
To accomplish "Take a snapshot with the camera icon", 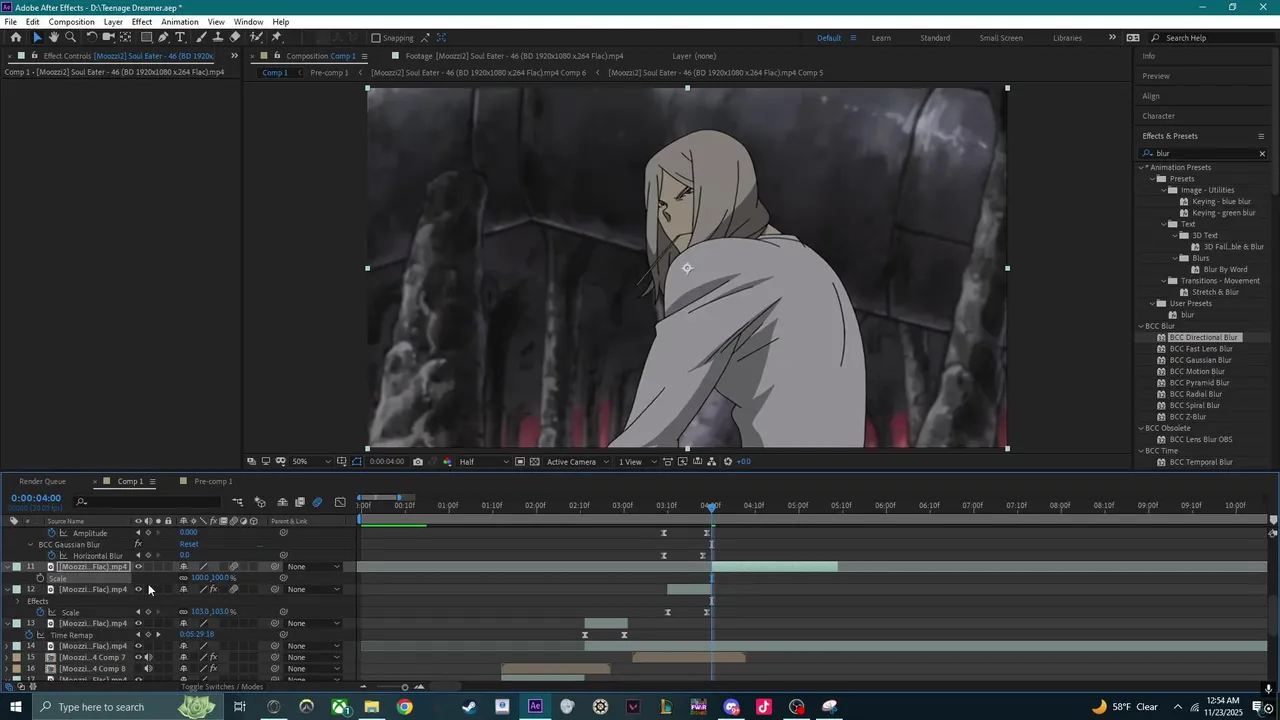I will (418, 462).
